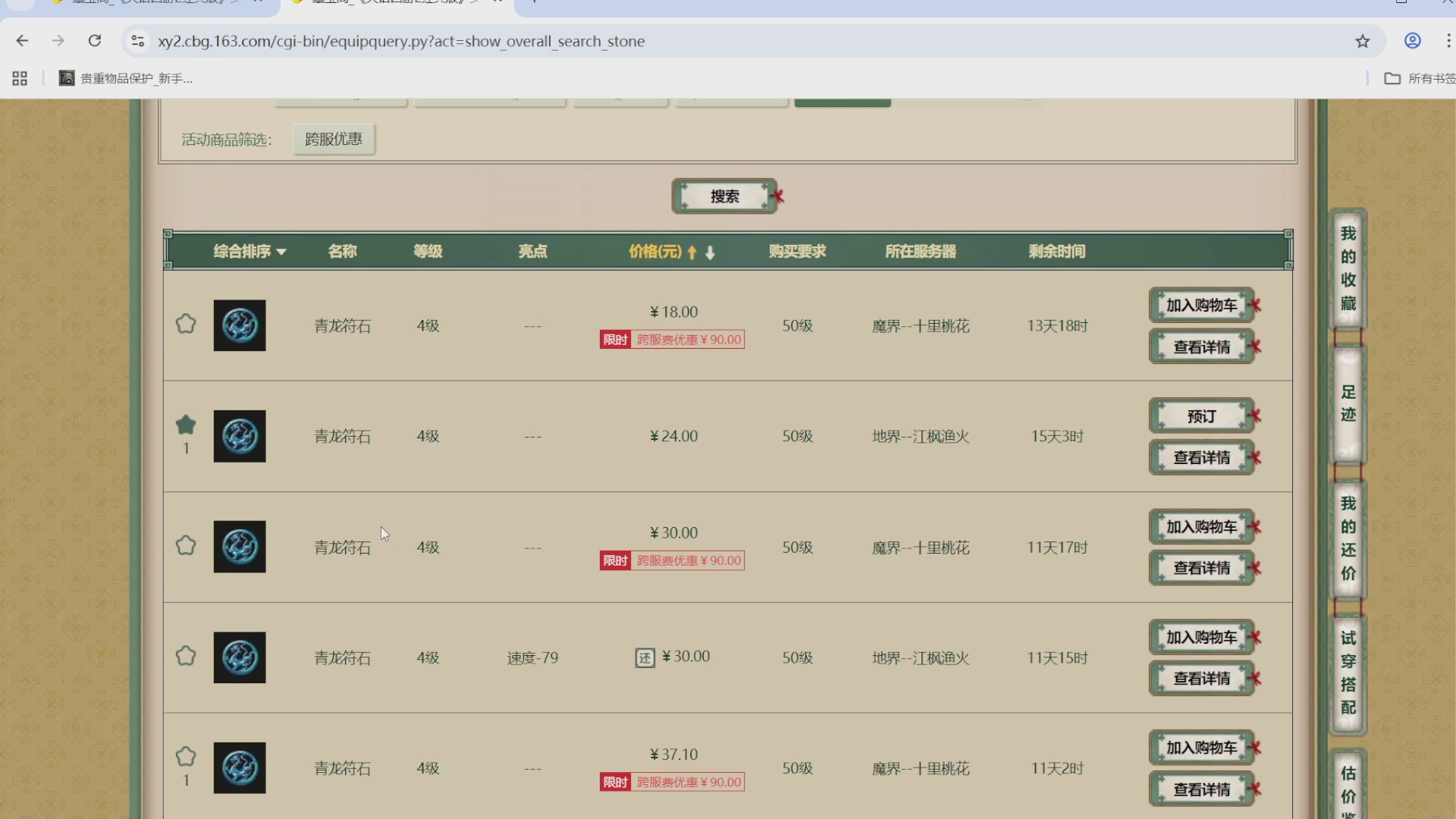The height and width of the screenshot is (819, 1456).
Task: Open the browser profile icon
Action: pyautogui.click(x=1412, y=41)
